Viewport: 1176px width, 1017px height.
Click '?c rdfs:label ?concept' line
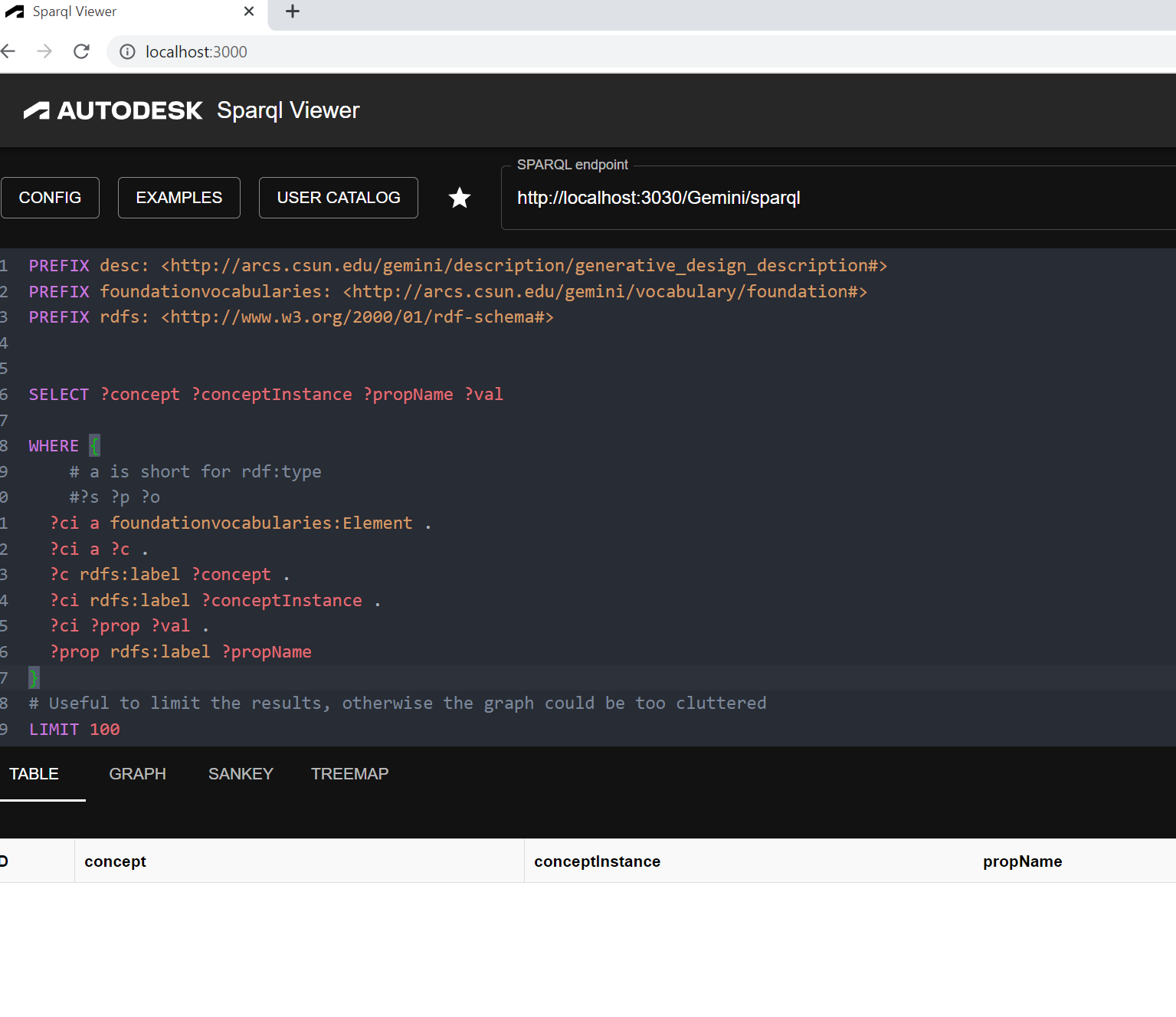(x=169, y=575)
